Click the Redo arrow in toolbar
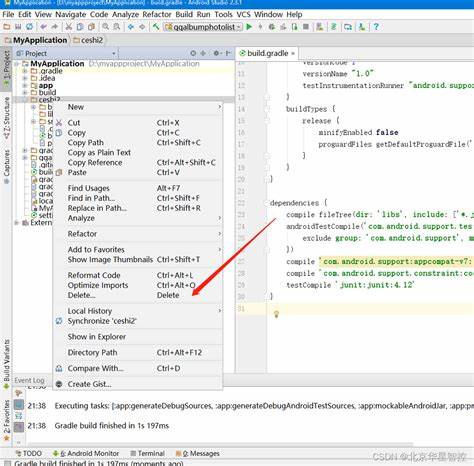The image size is (474, 466). (x=54, y=27)
